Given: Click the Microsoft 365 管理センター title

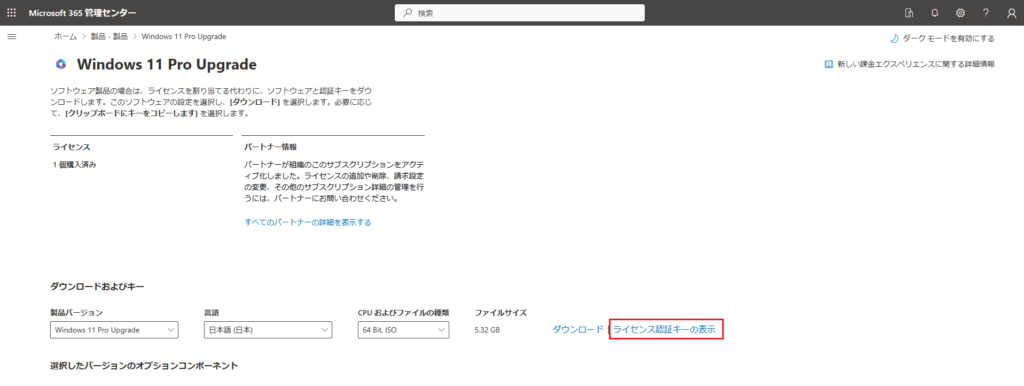Looking at the screenshot, I should [82, 13].
